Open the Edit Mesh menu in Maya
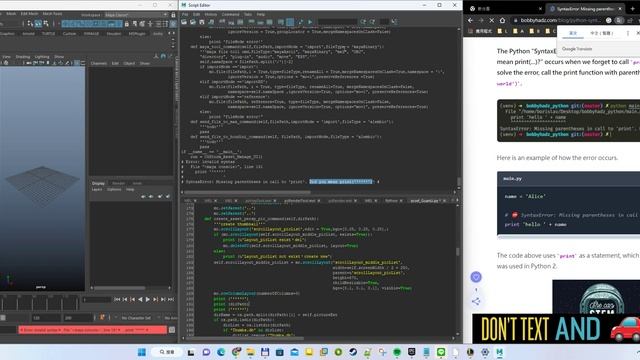 [x=29, y=13]
